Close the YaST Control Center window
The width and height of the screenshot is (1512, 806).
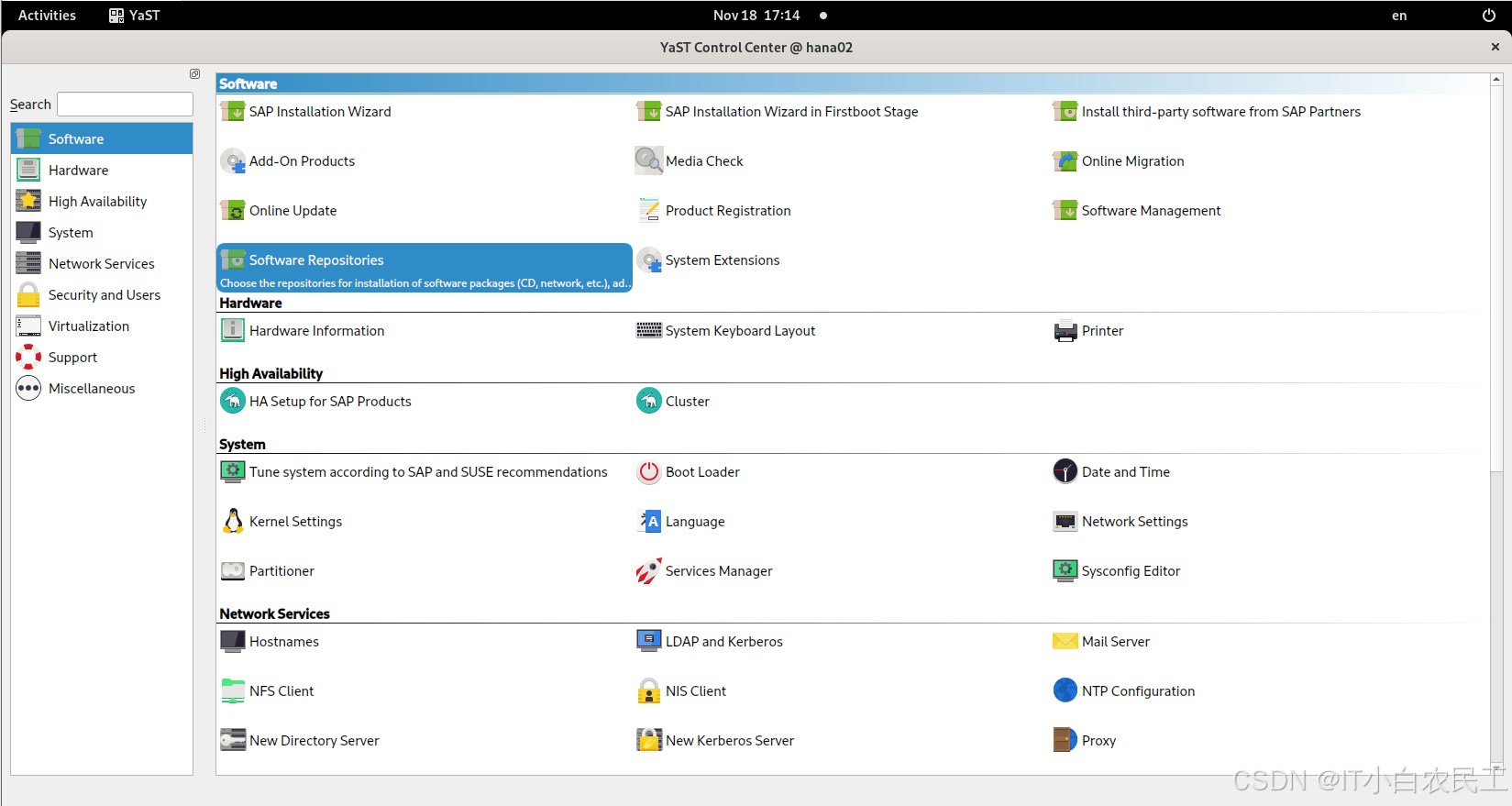[1495, 47]
